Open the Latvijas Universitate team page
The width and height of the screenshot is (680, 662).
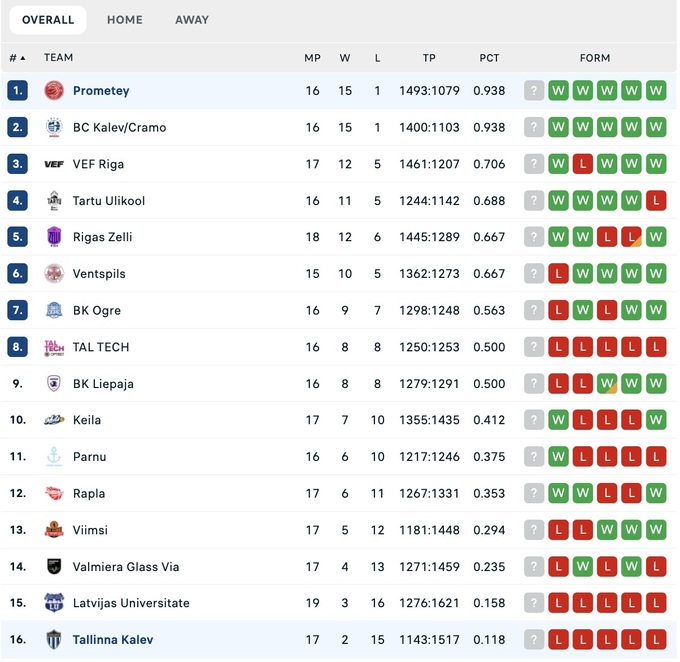click(131, 604)
